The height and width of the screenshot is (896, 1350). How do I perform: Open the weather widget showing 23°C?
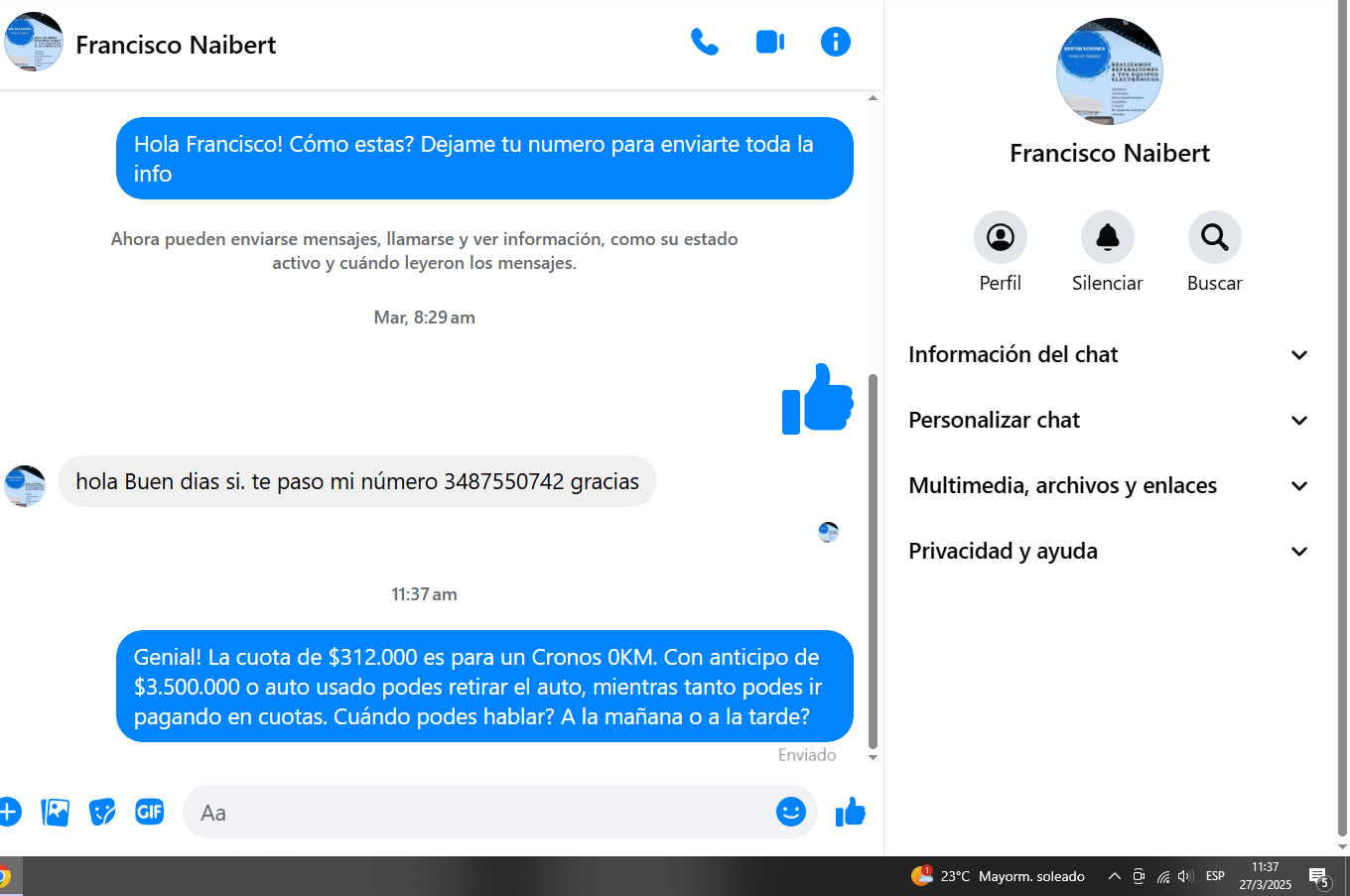click(x=998, y=876)
